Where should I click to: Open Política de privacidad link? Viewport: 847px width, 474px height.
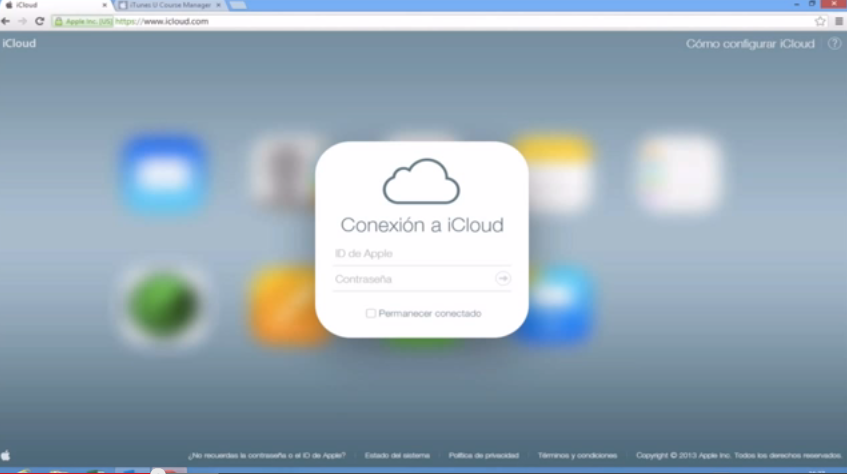pyautogui.click(x=483, y=456)
